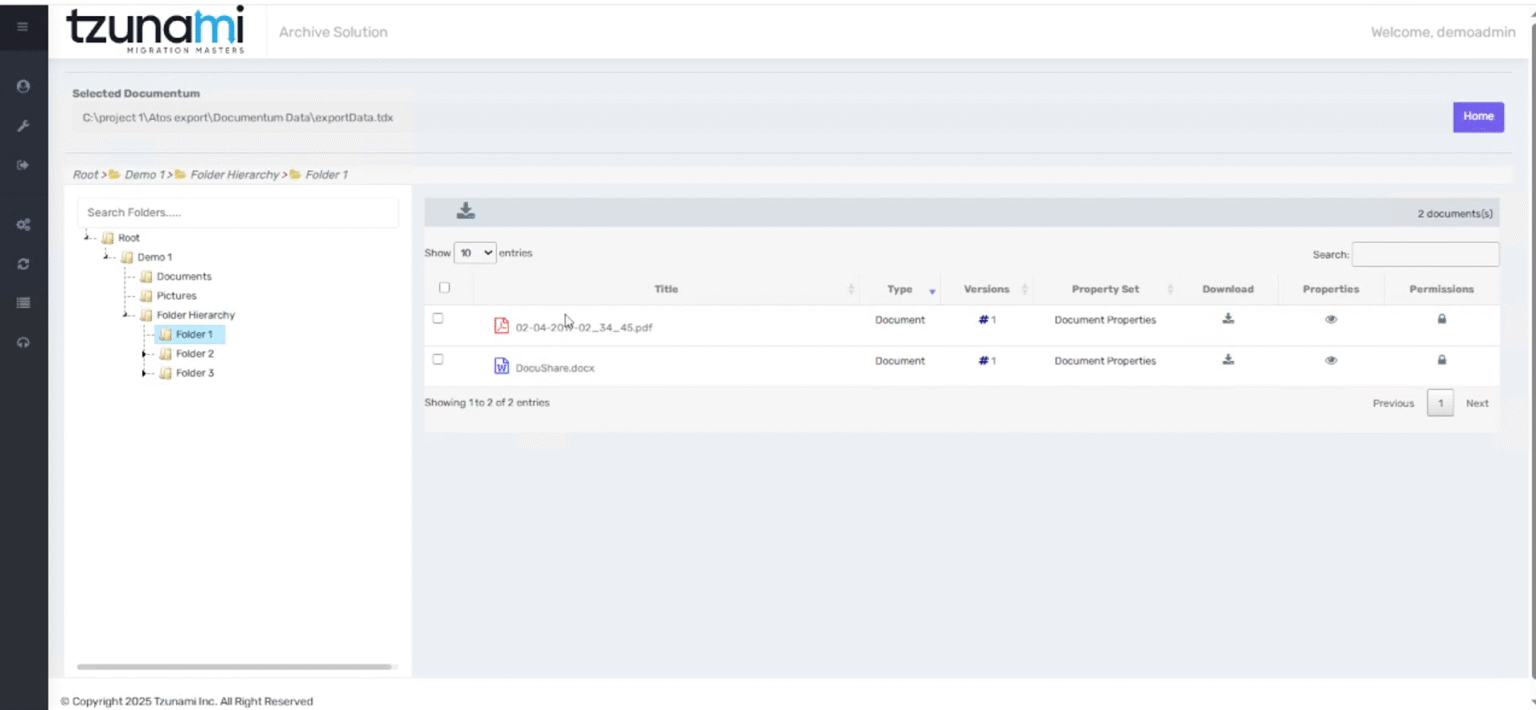The width and height of the screenshot is (1536, 710).
Task: Select the Pictures folder in the tree
Action: coord(176,296)
